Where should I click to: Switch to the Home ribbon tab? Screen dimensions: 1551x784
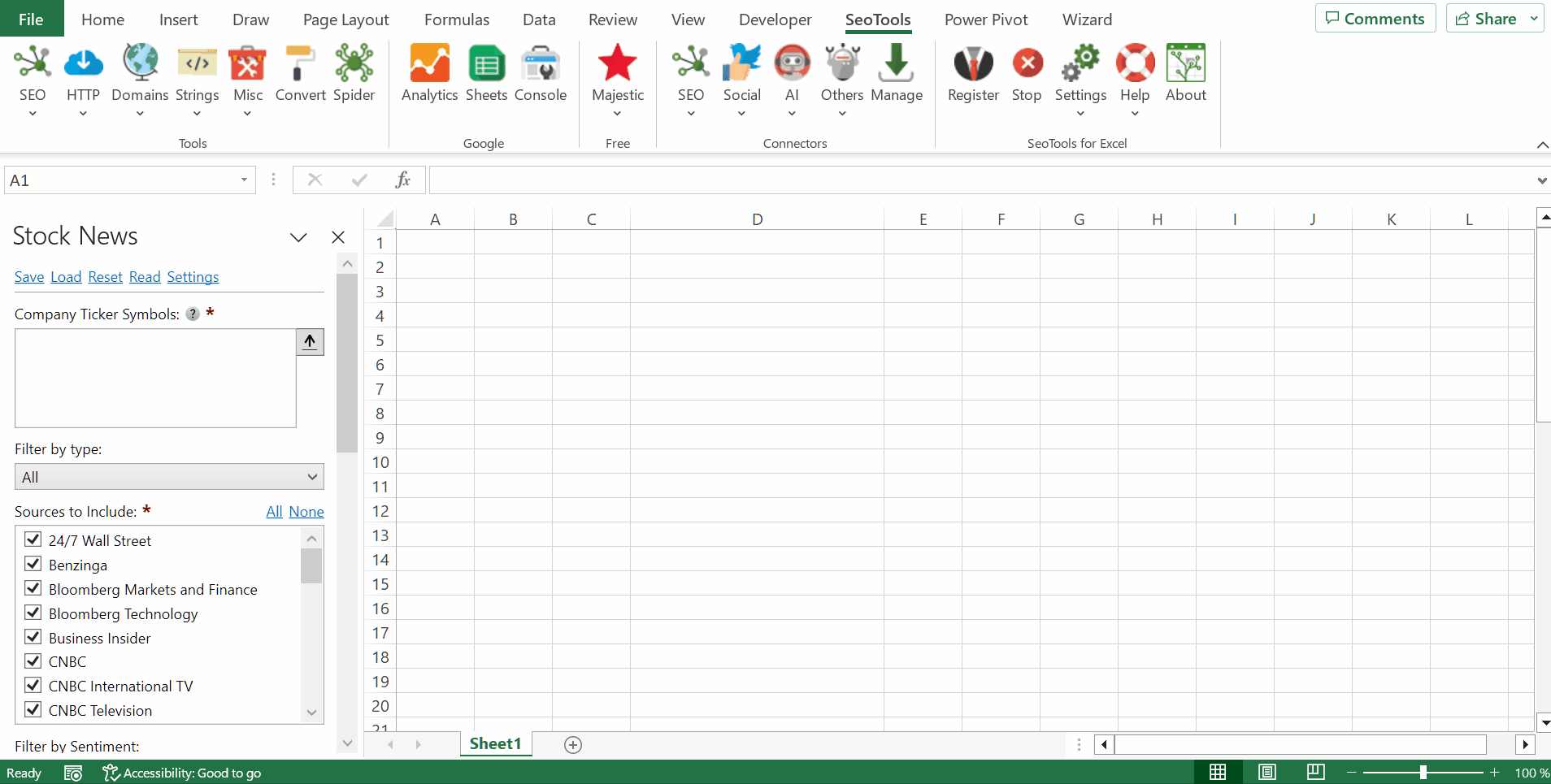pos(102,19)
